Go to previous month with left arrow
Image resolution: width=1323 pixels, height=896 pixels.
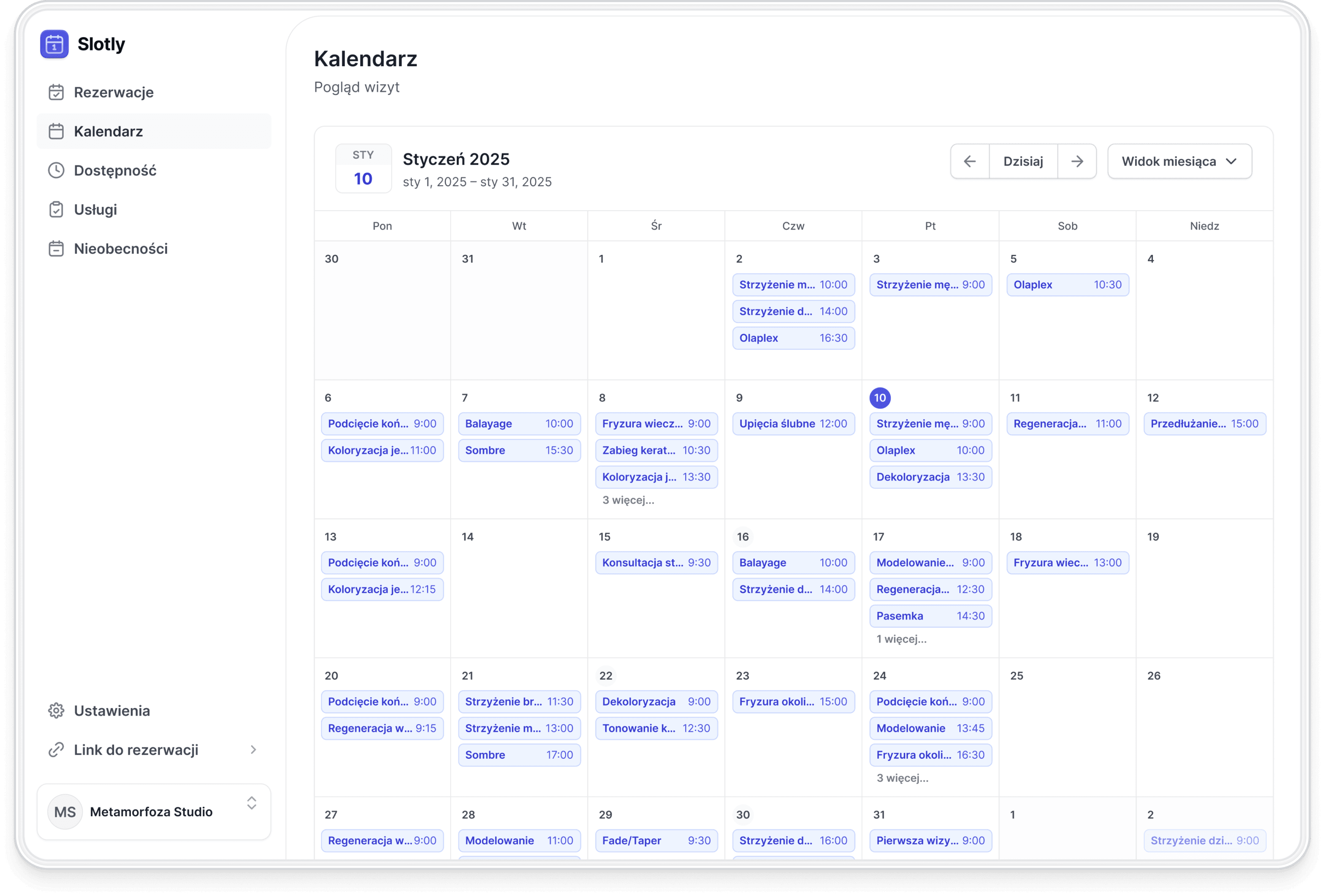[970, 161]
